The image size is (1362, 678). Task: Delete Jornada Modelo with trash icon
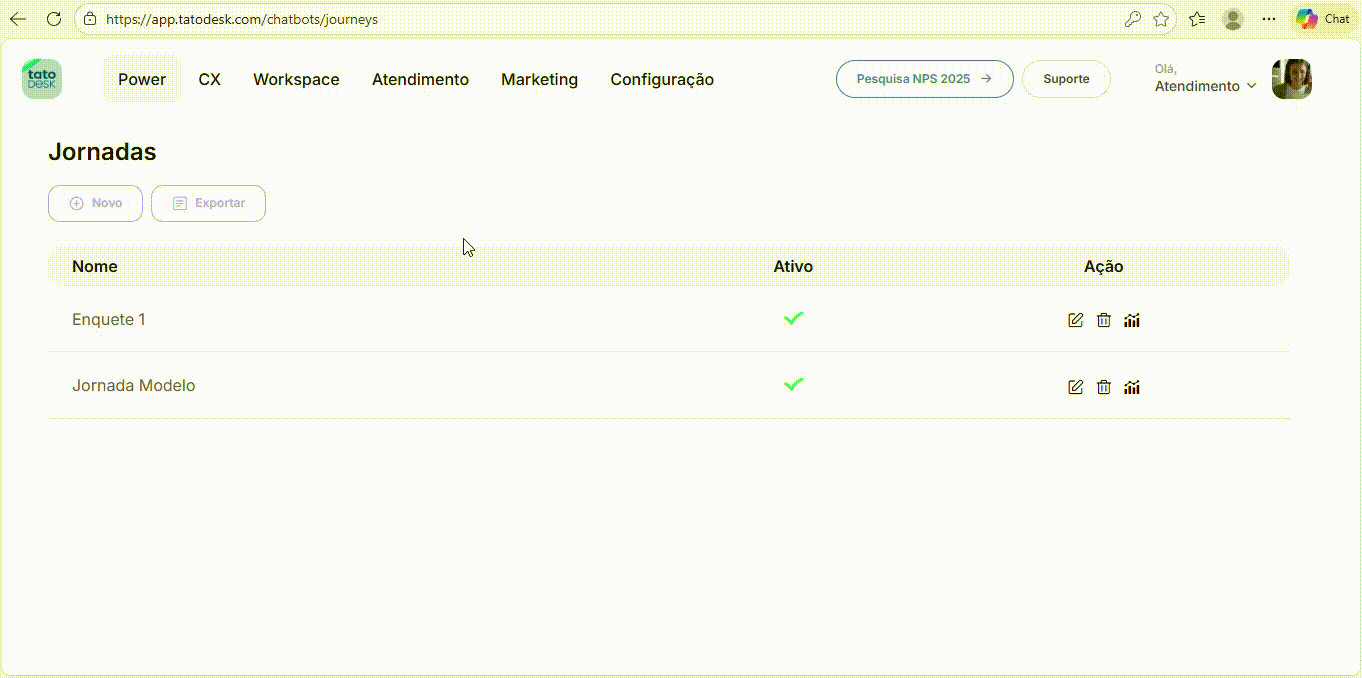tap(1103, 387)
